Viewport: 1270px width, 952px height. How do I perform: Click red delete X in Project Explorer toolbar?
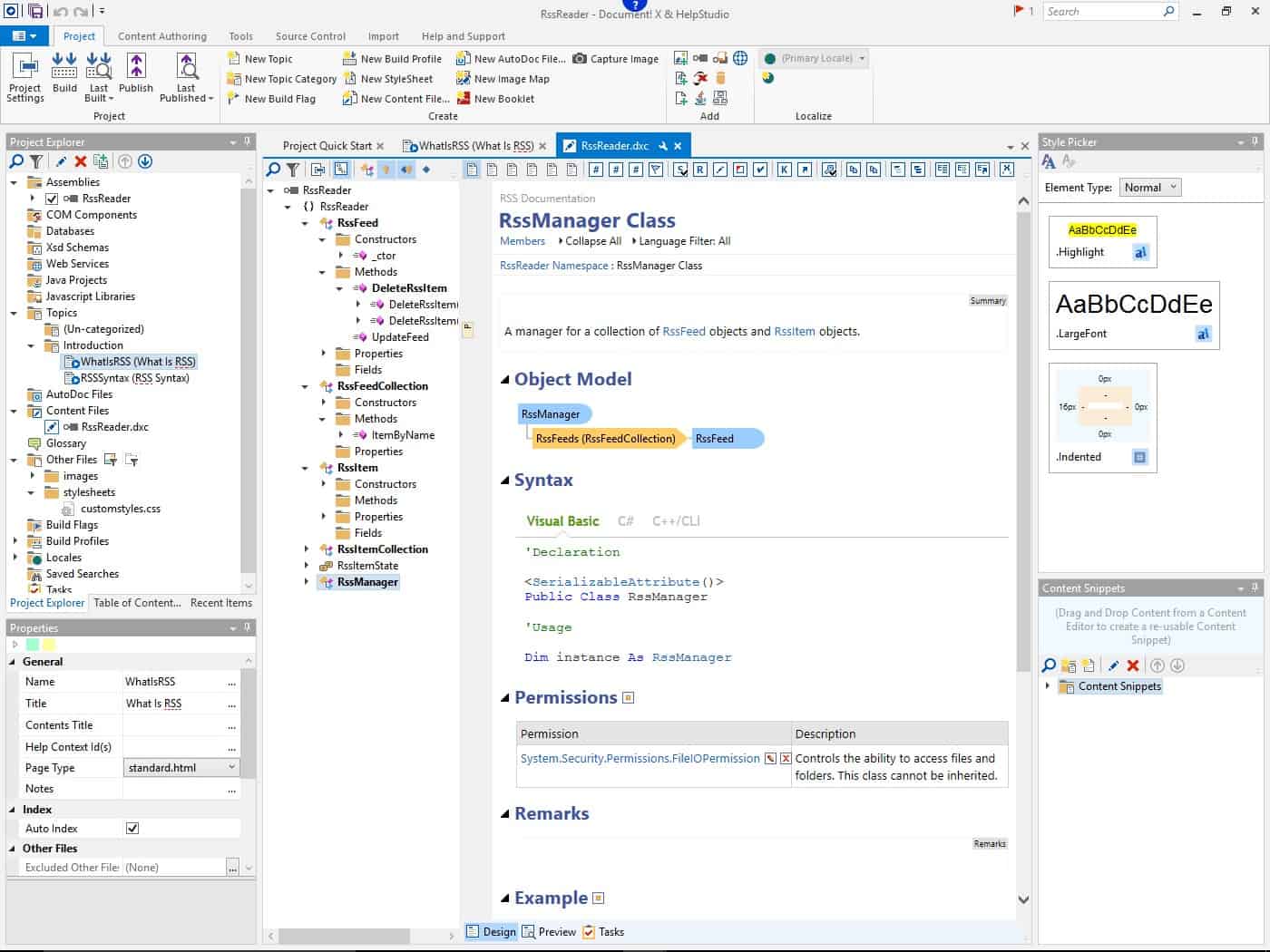(81, 161)
